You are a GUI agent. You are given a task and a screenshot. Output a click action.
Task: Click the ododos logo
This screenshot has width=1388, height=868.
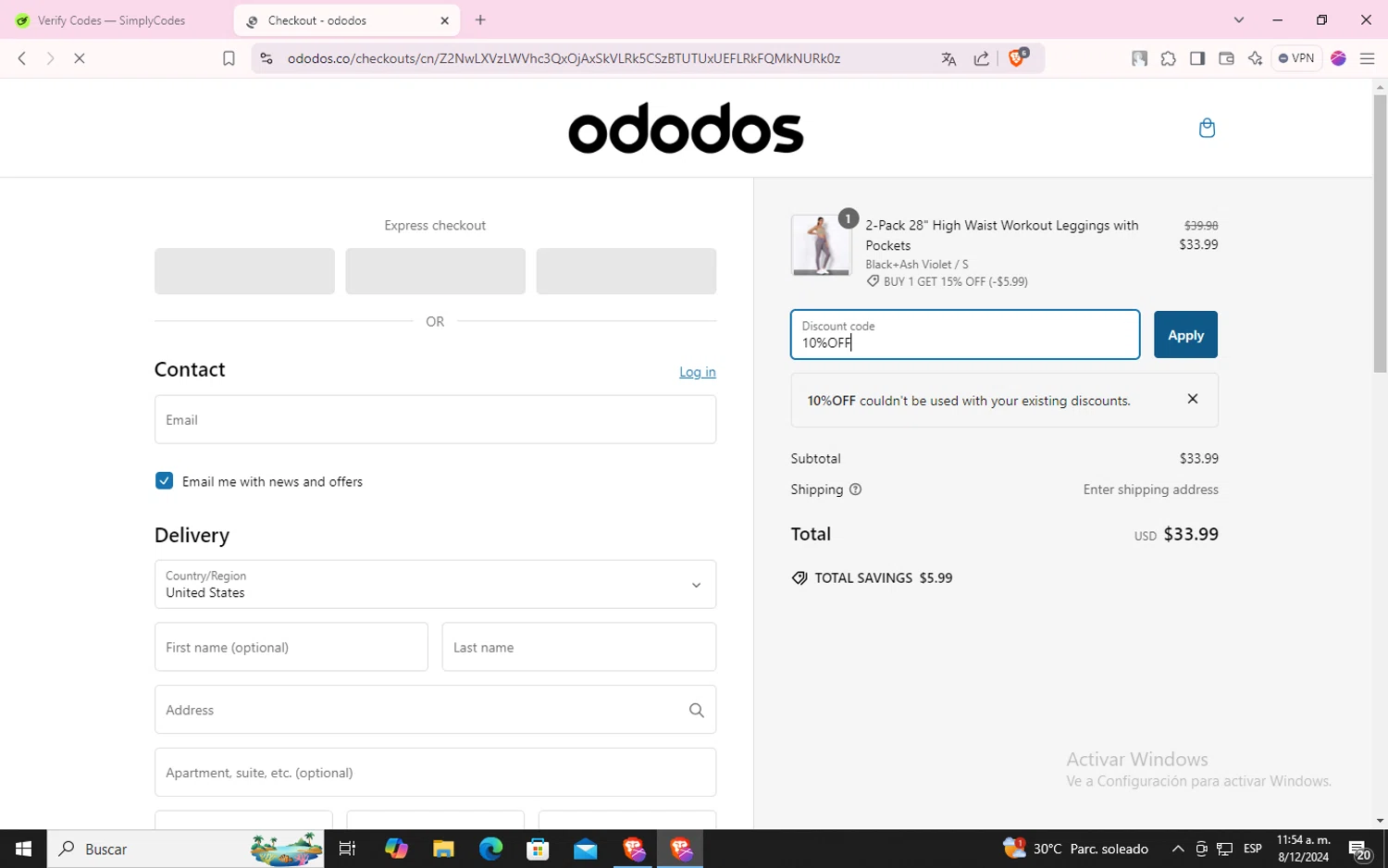(686, 128)
